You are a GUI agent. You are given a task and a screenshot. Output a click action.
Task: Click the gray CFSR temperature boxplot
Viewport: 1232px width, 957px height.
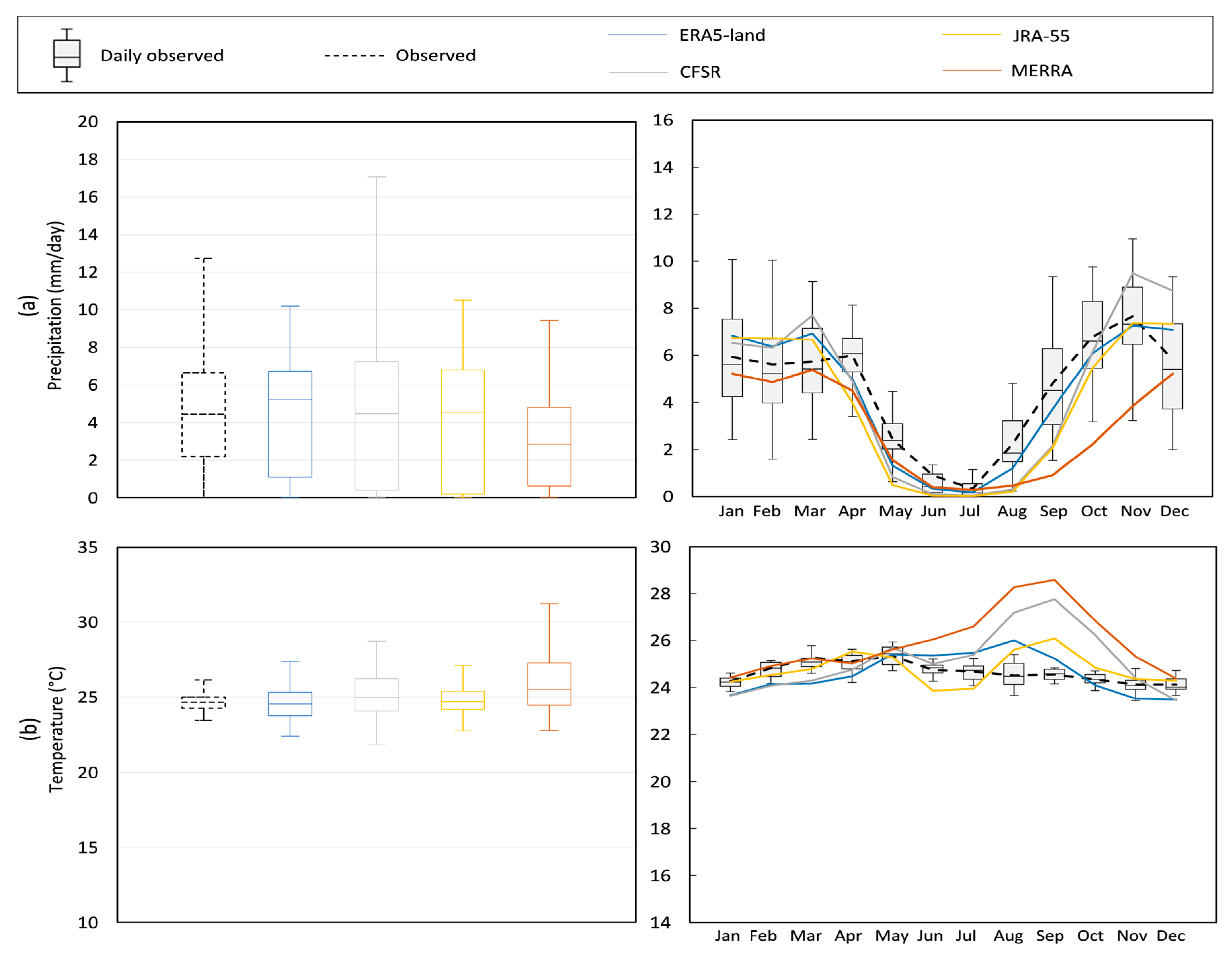point(376,694)
